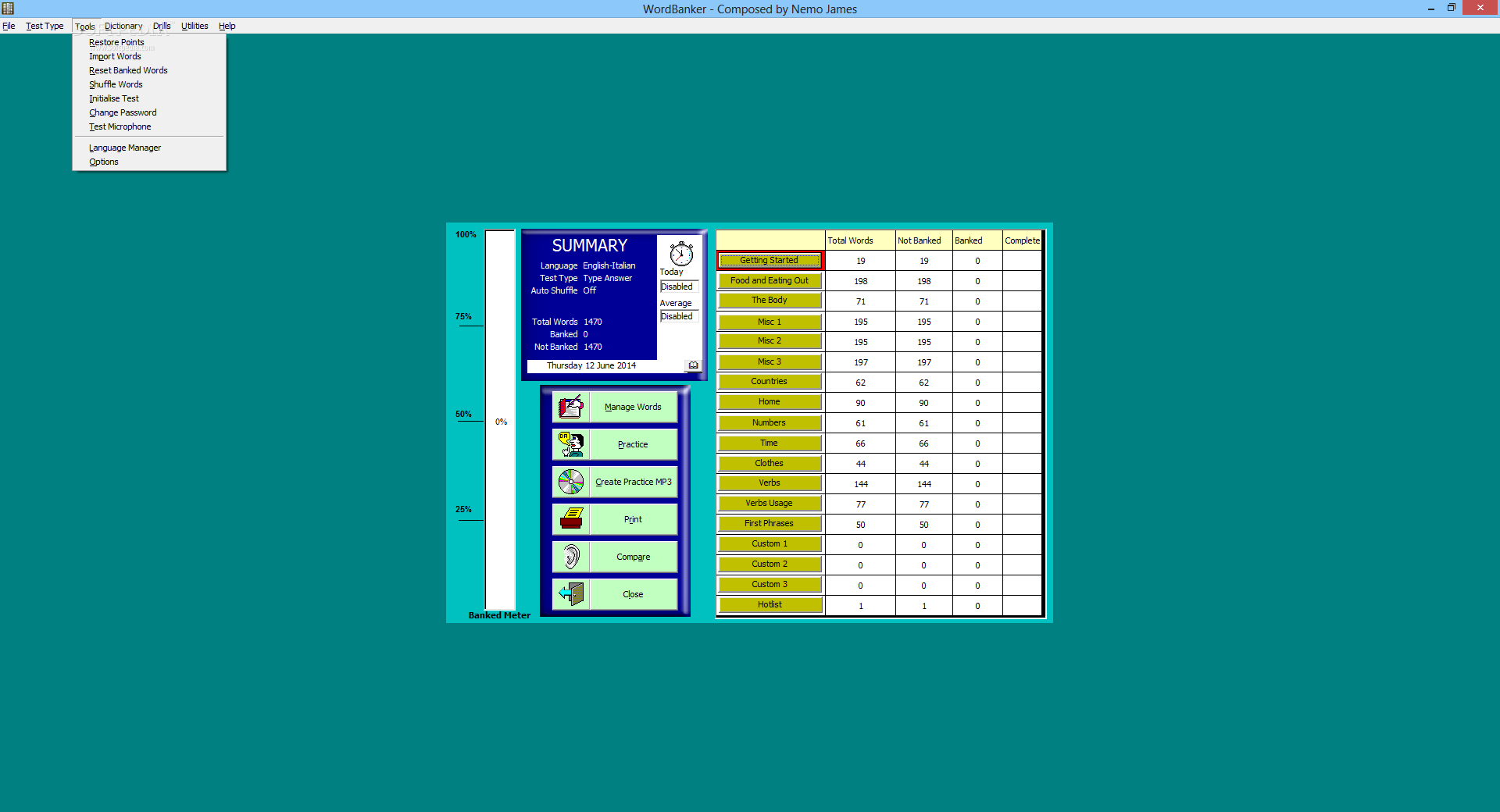Click the Thursday 12 June 2014 date bar
The height and width of the screenshot is (812, 1500).
click(x=606, y=365)
